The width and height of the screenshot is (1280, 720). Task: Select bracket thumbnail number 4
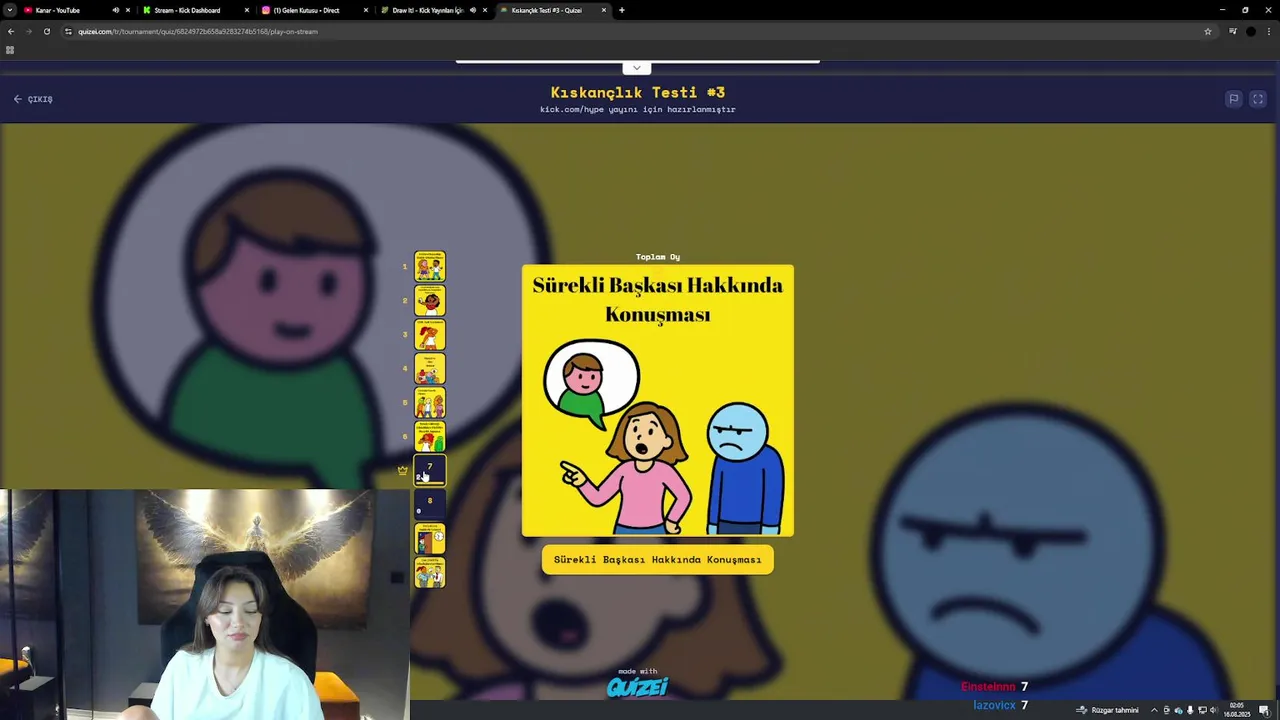coord(430,368)
